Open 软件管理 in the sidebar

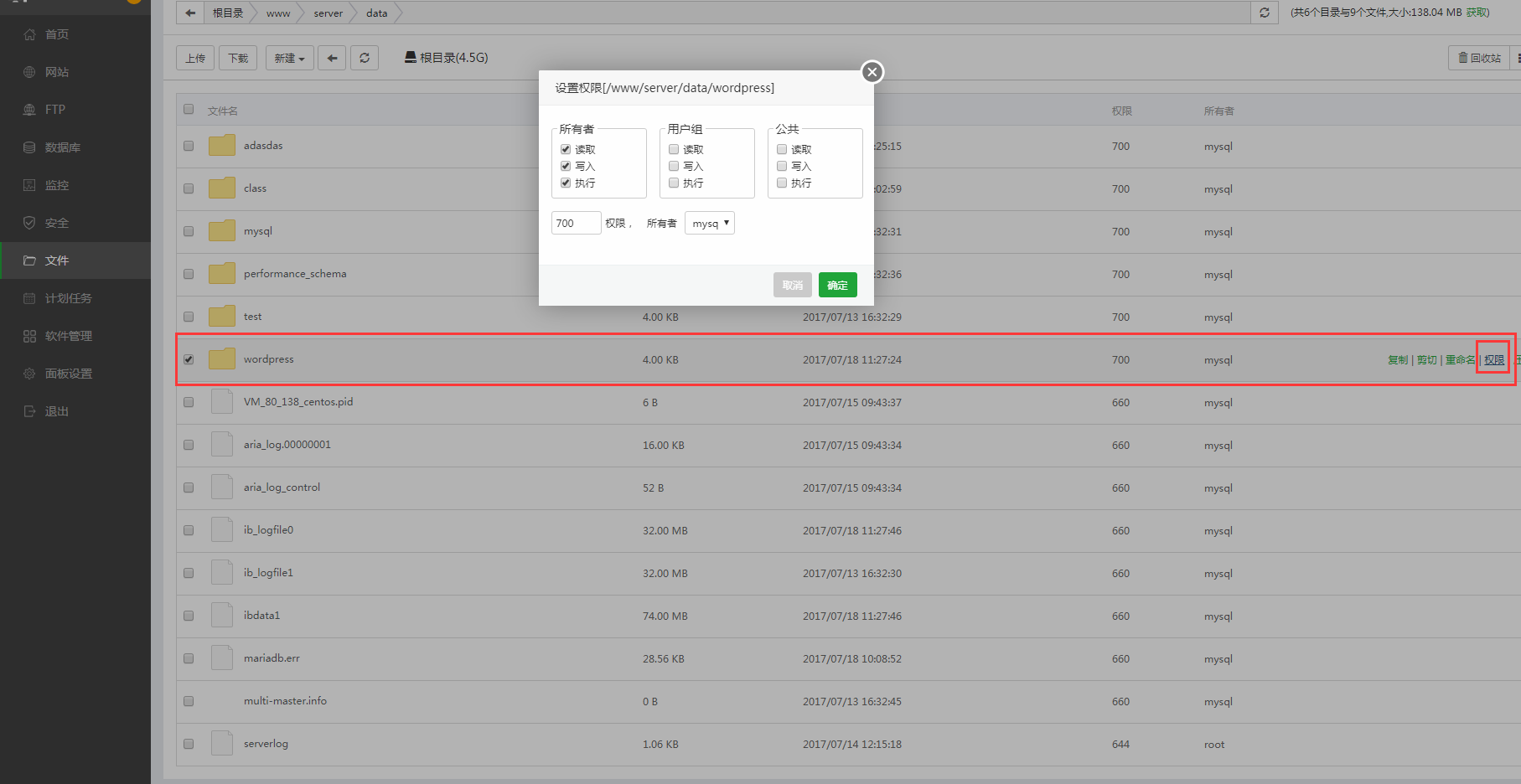tap(75, 336)
